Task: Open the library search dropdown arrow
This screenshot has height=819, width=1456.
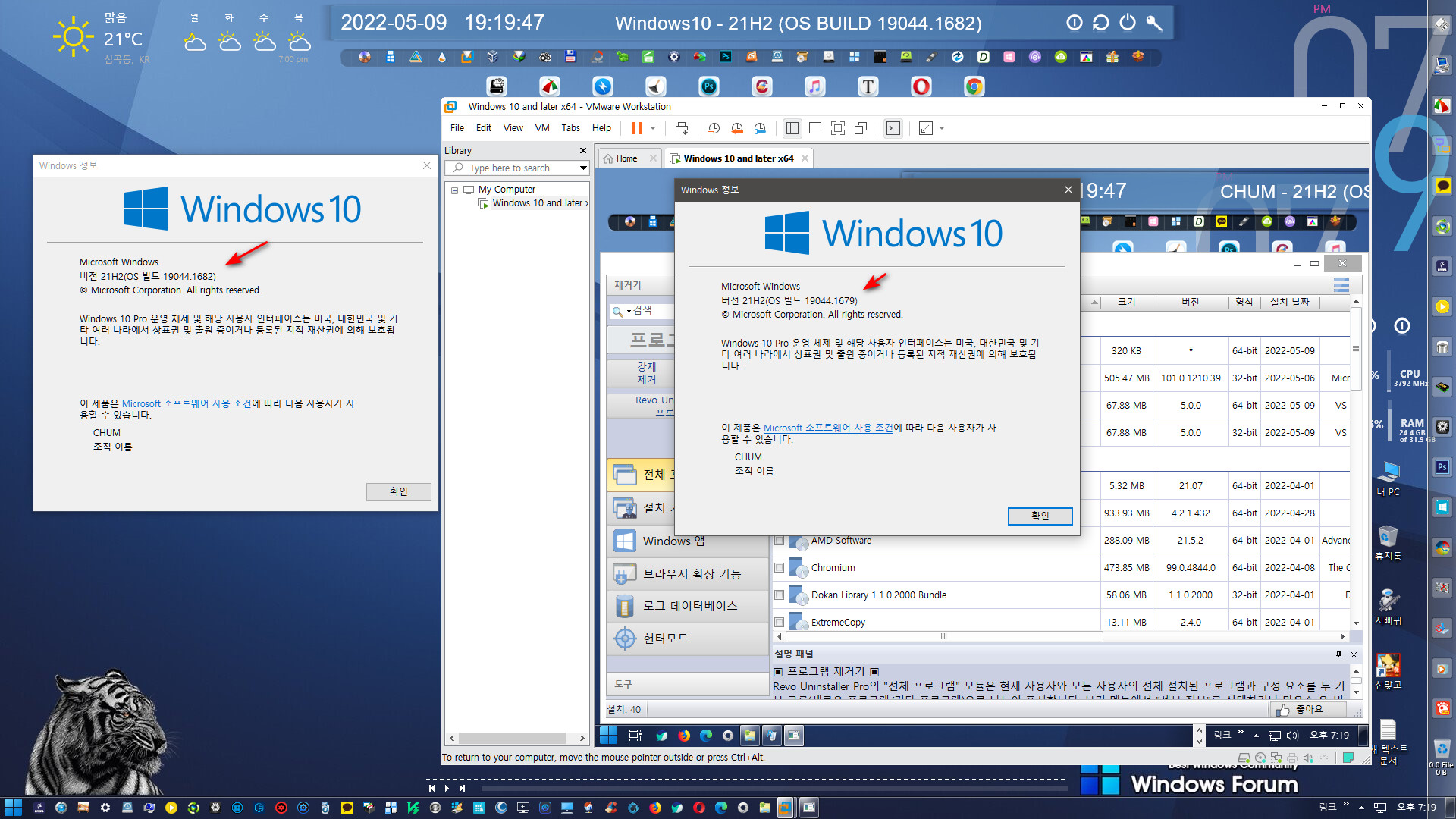Action: [583, 168]
